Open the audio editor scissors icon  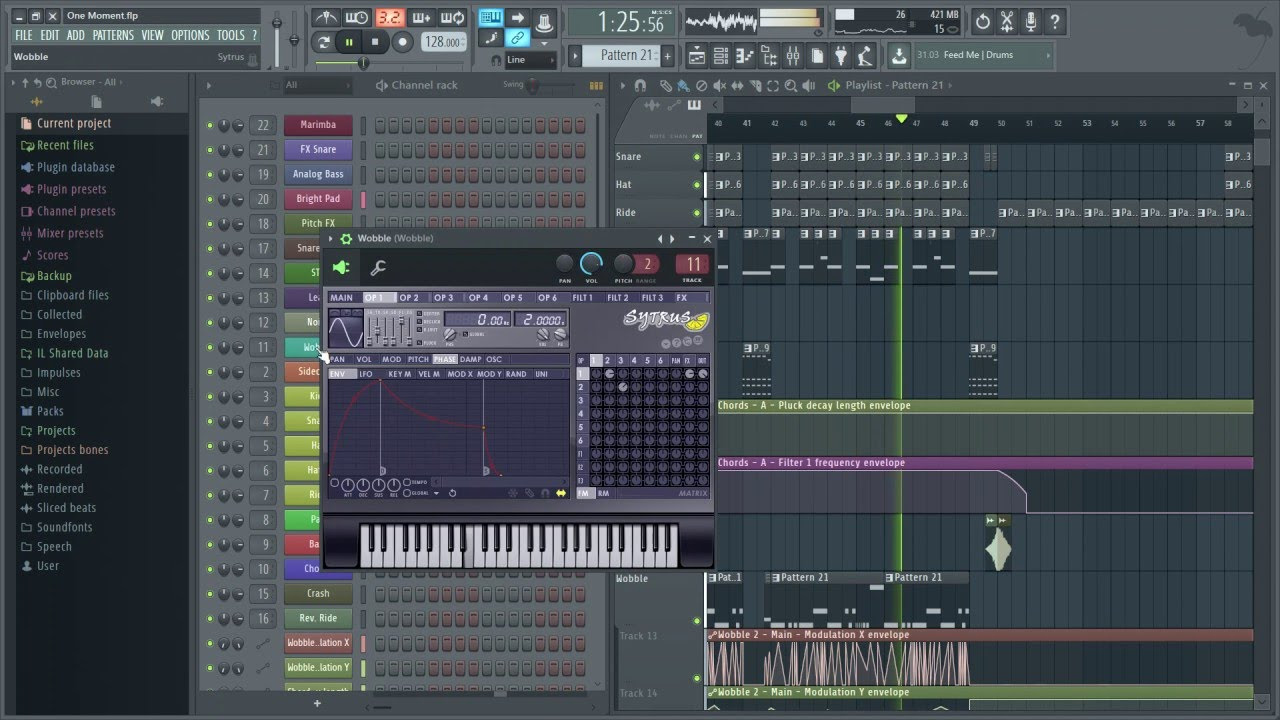1006,21
